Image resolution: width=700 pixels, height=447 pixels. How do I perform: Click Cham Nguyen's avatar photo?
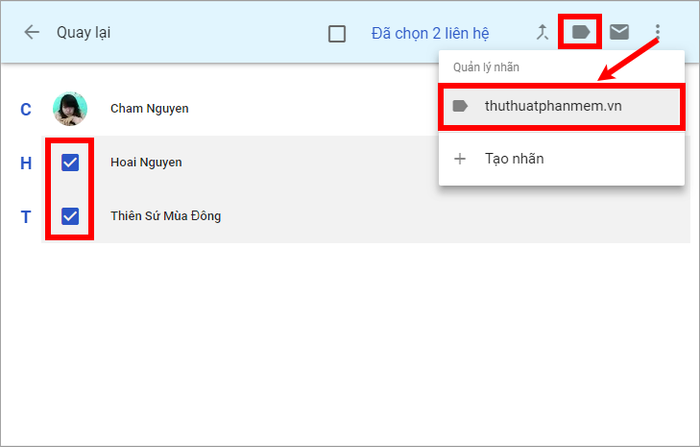pyautogui.click(x=70, y=109)
